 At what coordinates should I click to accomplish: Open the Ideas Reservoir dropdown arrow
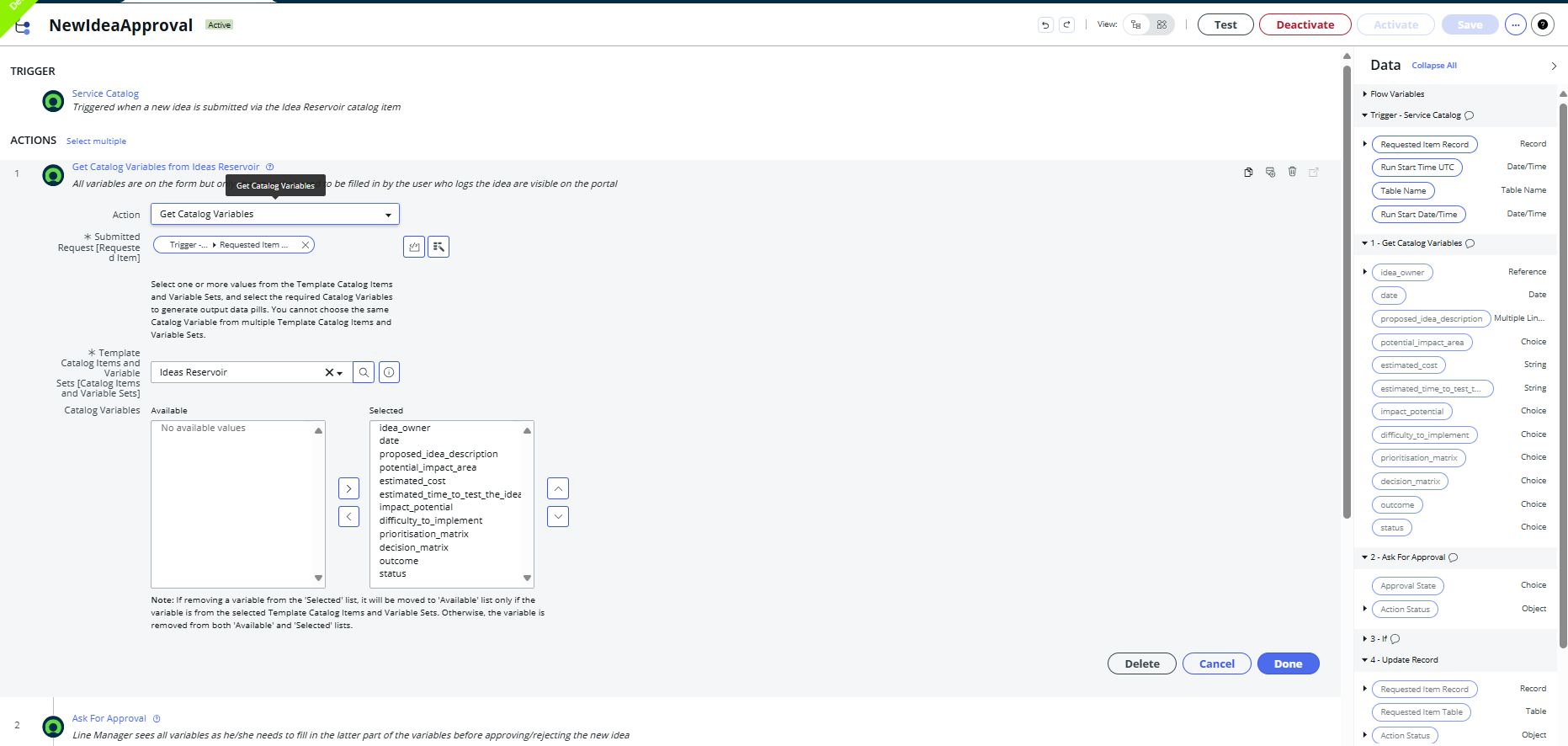340,373
